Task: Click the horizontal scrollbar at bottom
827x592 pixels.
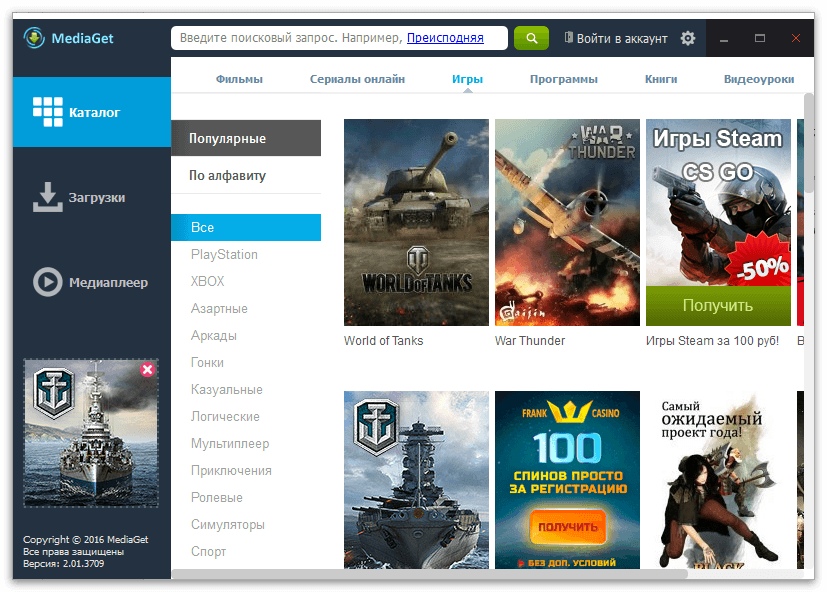Action: click(x=429, y=574)
